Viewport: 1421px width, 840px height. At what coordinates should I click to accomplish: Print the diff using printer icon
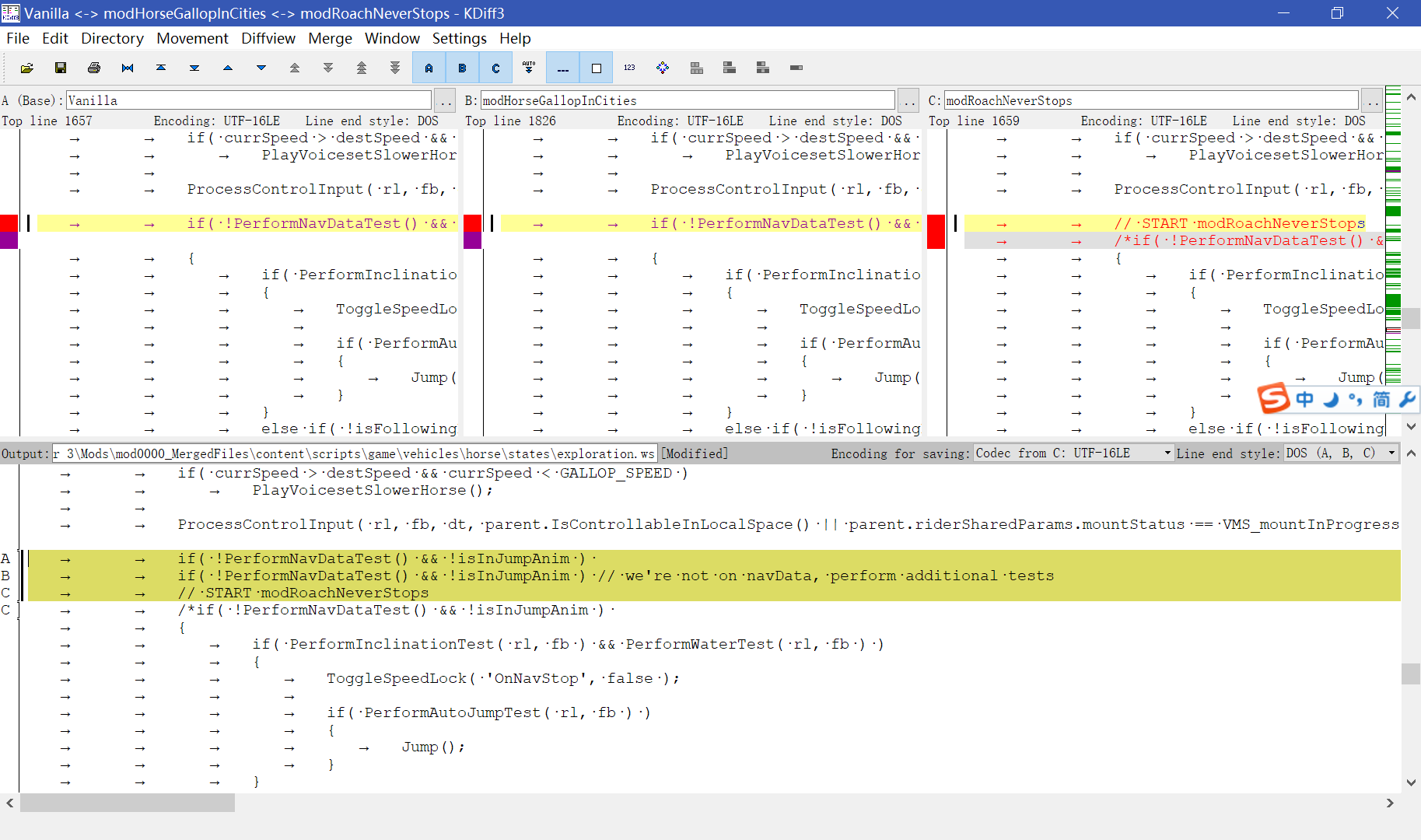94,68
